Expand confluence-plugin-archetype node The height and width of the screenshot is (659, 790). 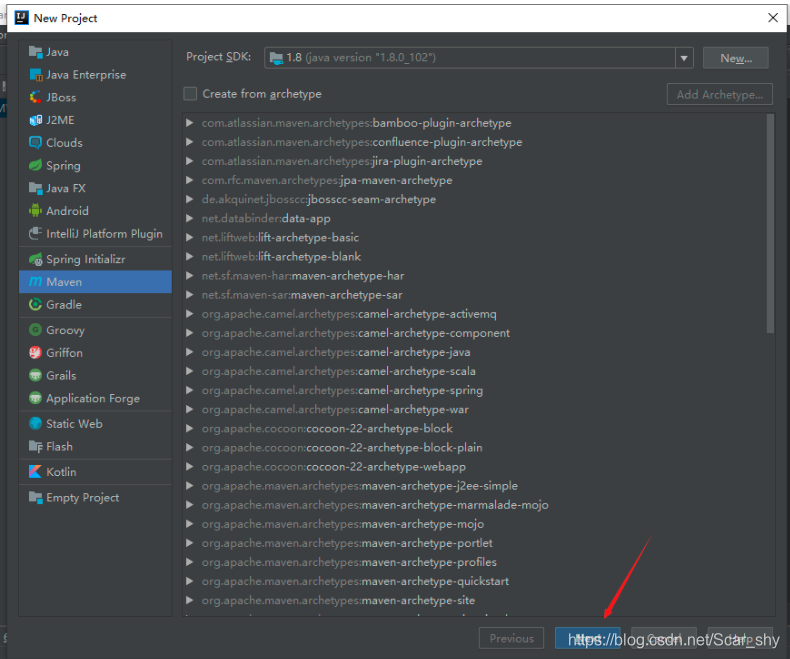point(189,142)
